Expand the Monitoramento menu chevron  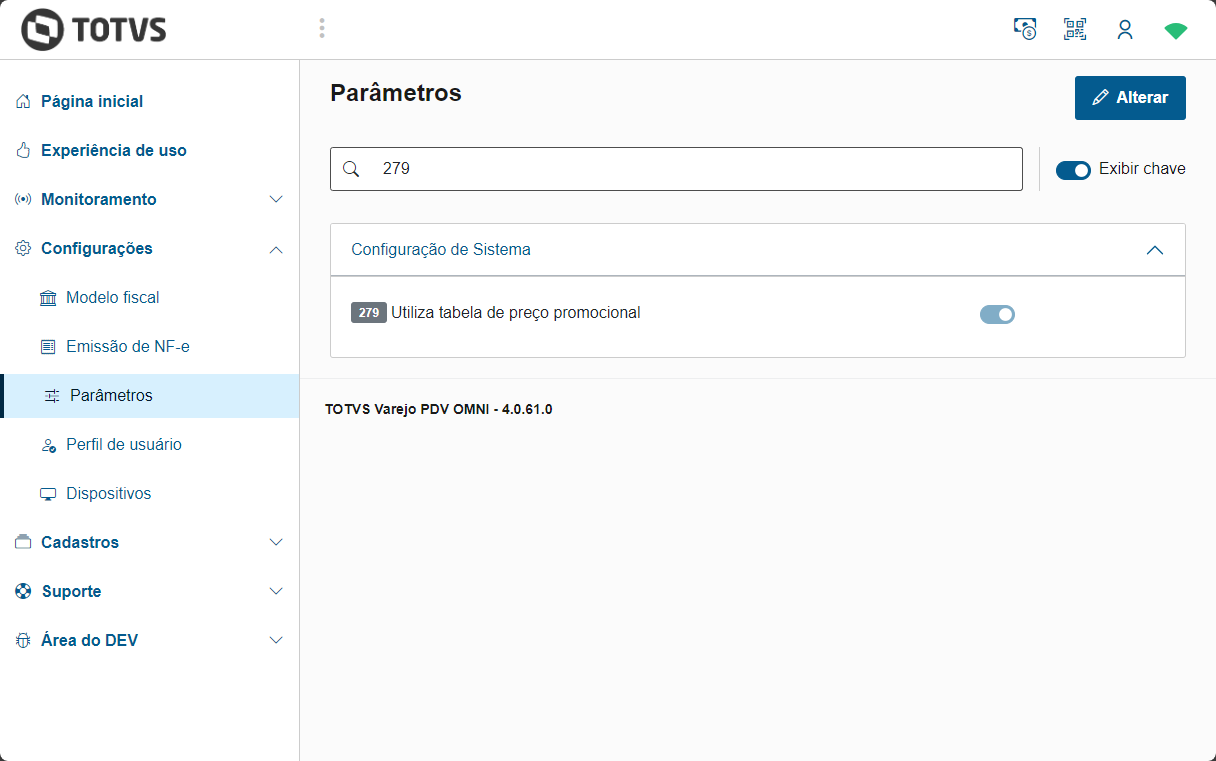[x=277, y=199]
